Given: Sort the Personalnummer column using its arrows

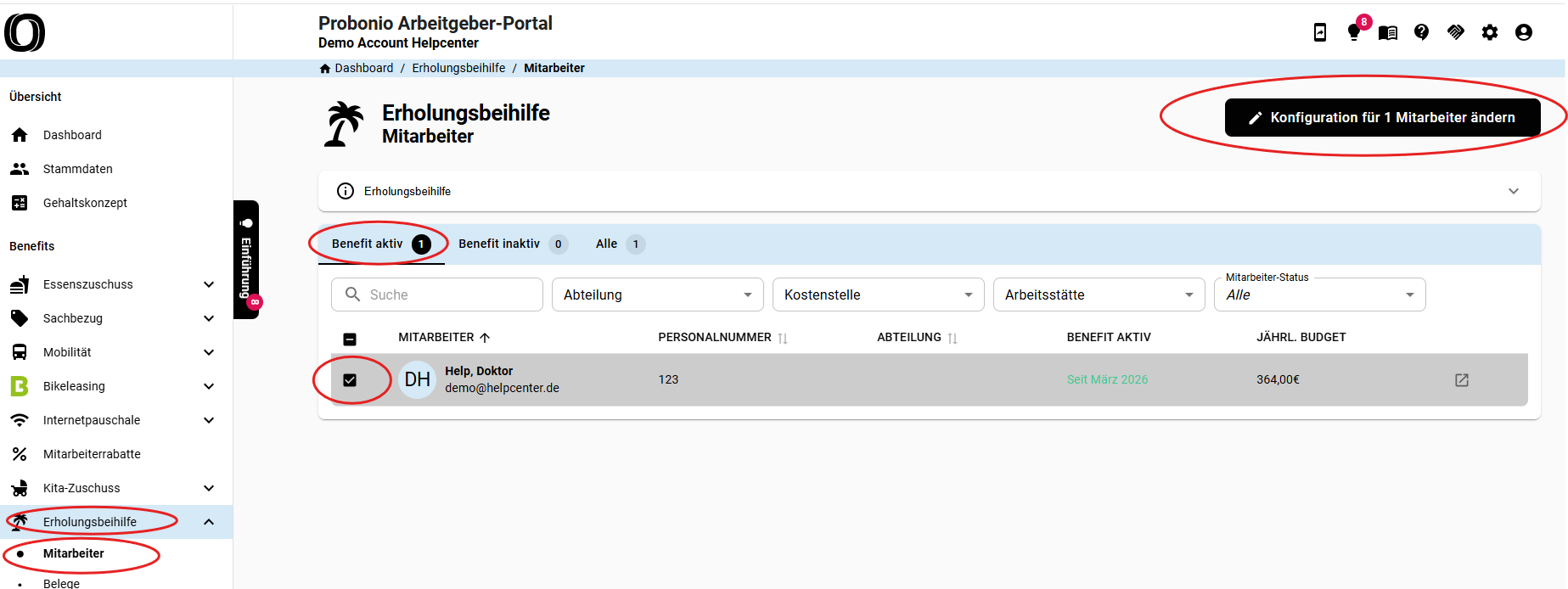Looking at the screenshot, I should pos(783,338).
